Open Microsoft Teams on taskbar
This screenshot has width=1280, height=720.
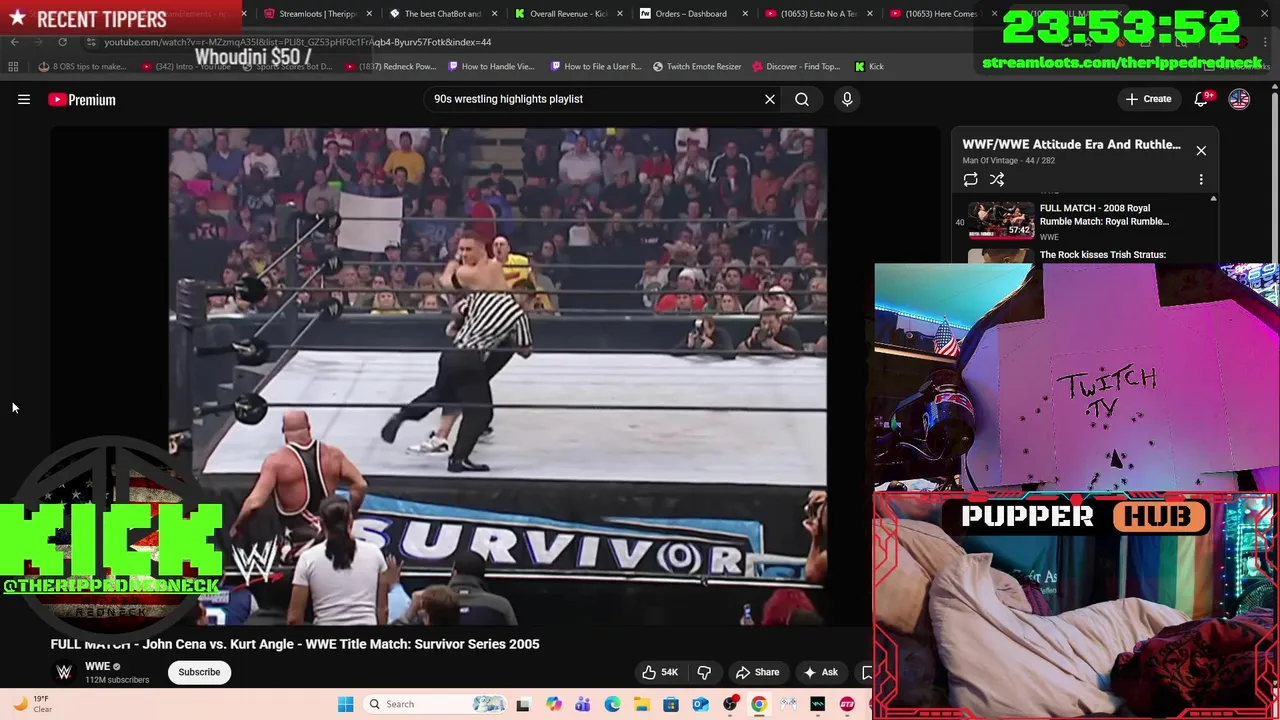[x=583, y=704]
